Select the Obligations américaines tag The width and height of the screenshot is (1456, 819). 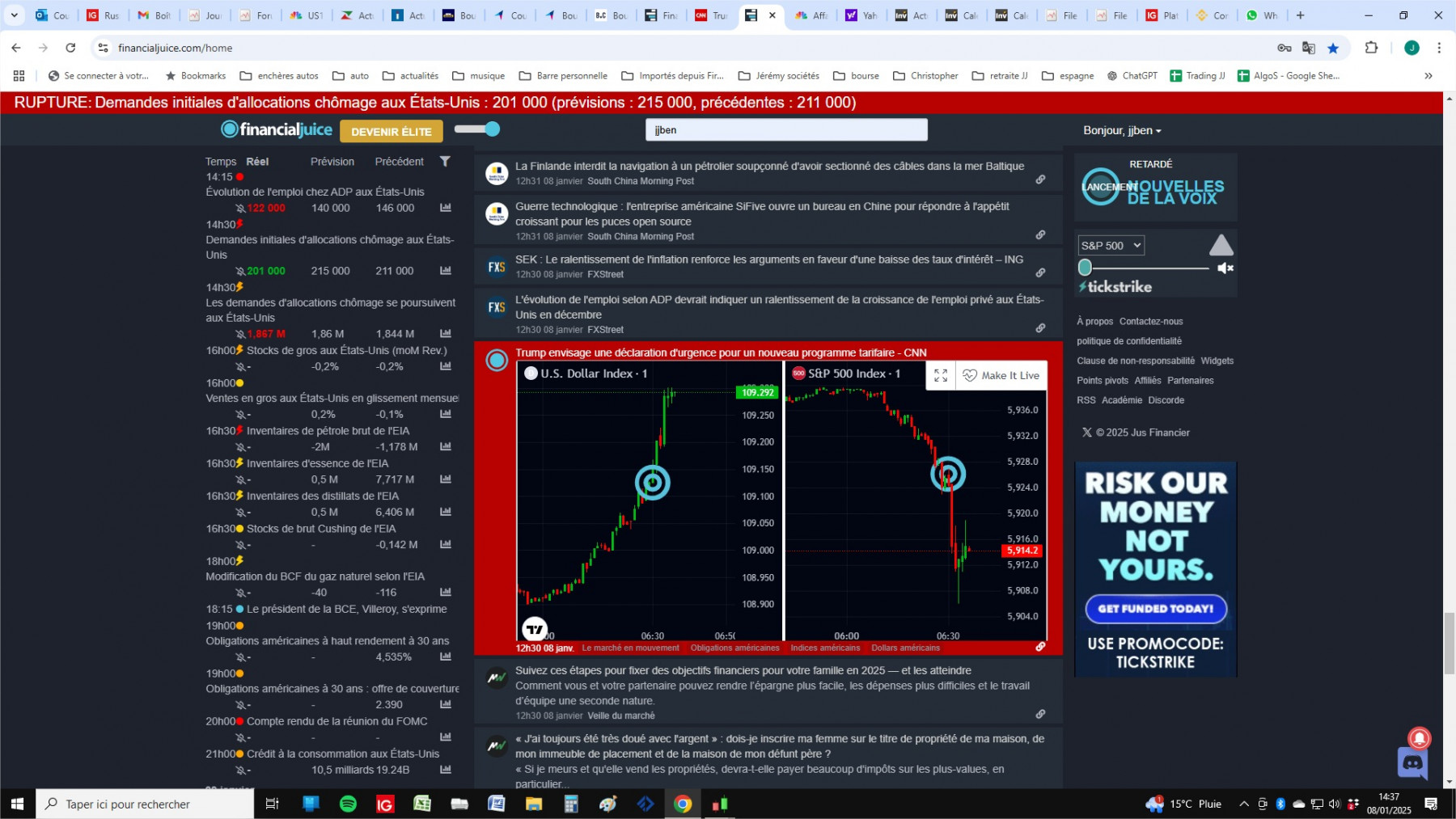735,648
